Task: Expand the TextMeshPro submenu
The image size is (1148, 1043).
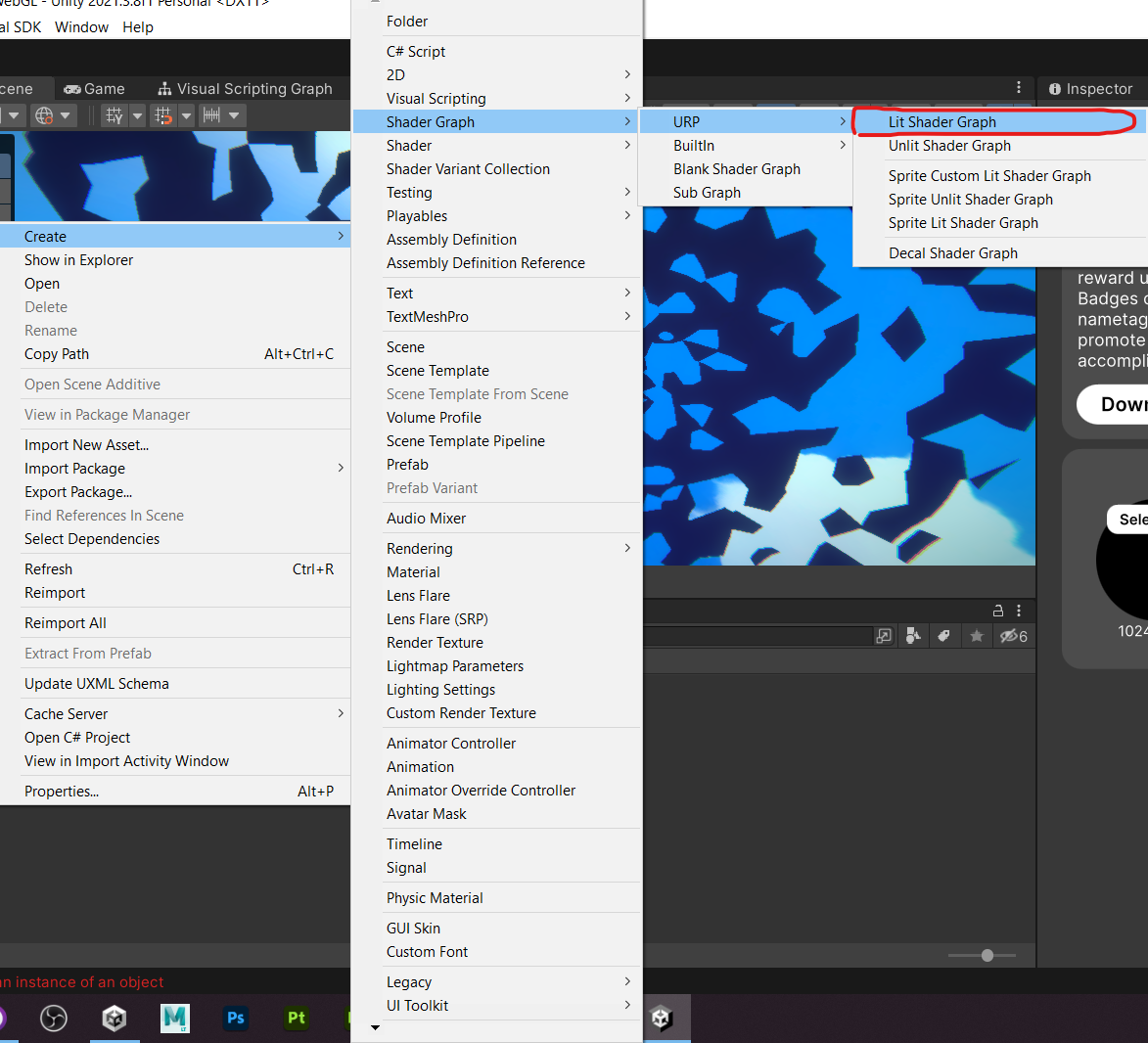Action: [627, 316]
